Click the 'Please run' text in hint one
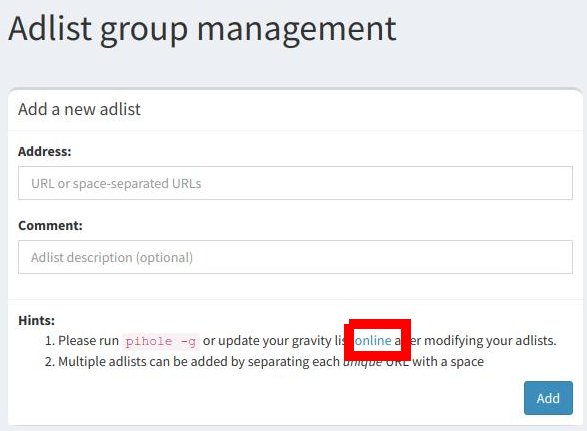The image size is (587, 431). click(x=88, y=340)
